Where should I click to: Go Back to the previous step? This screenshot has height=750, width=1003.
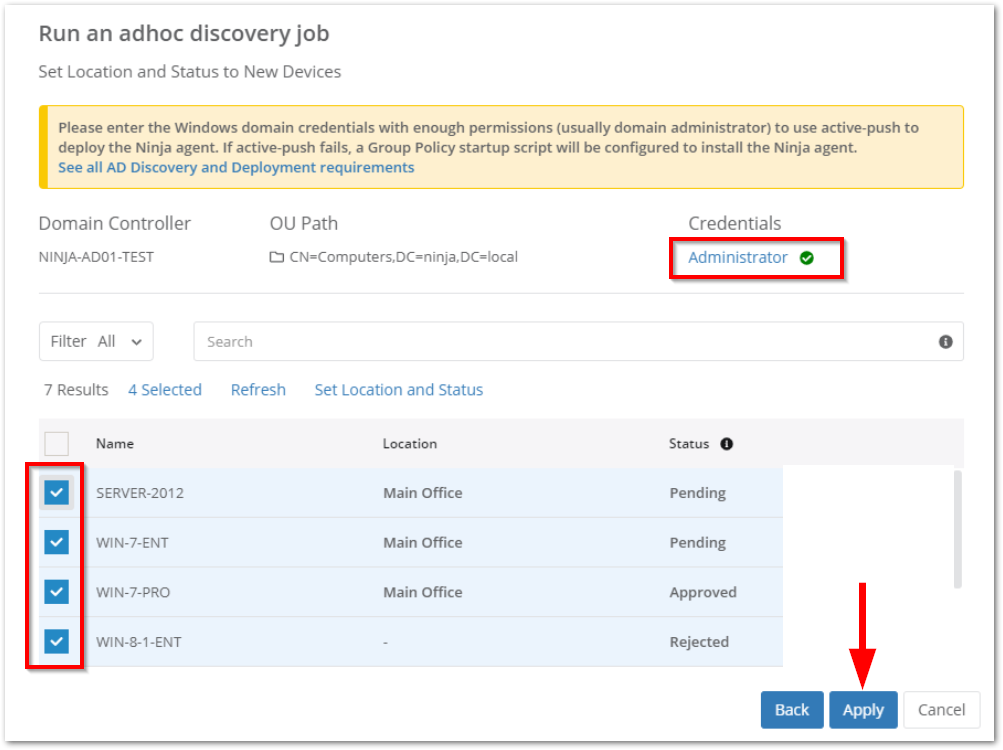click(791, 709)
